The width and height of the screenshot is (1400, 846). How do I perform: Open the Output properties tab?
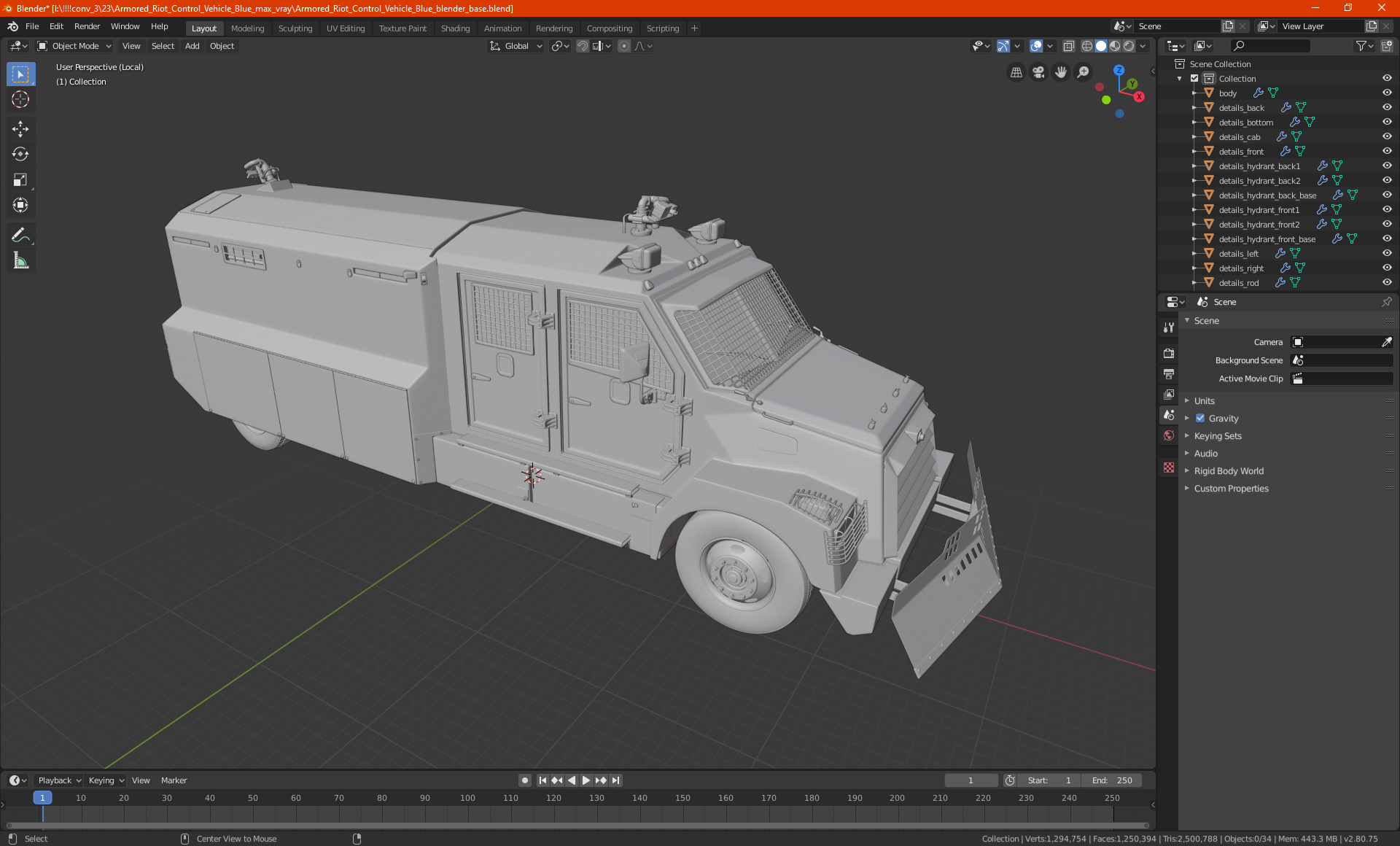point(1169,374)
